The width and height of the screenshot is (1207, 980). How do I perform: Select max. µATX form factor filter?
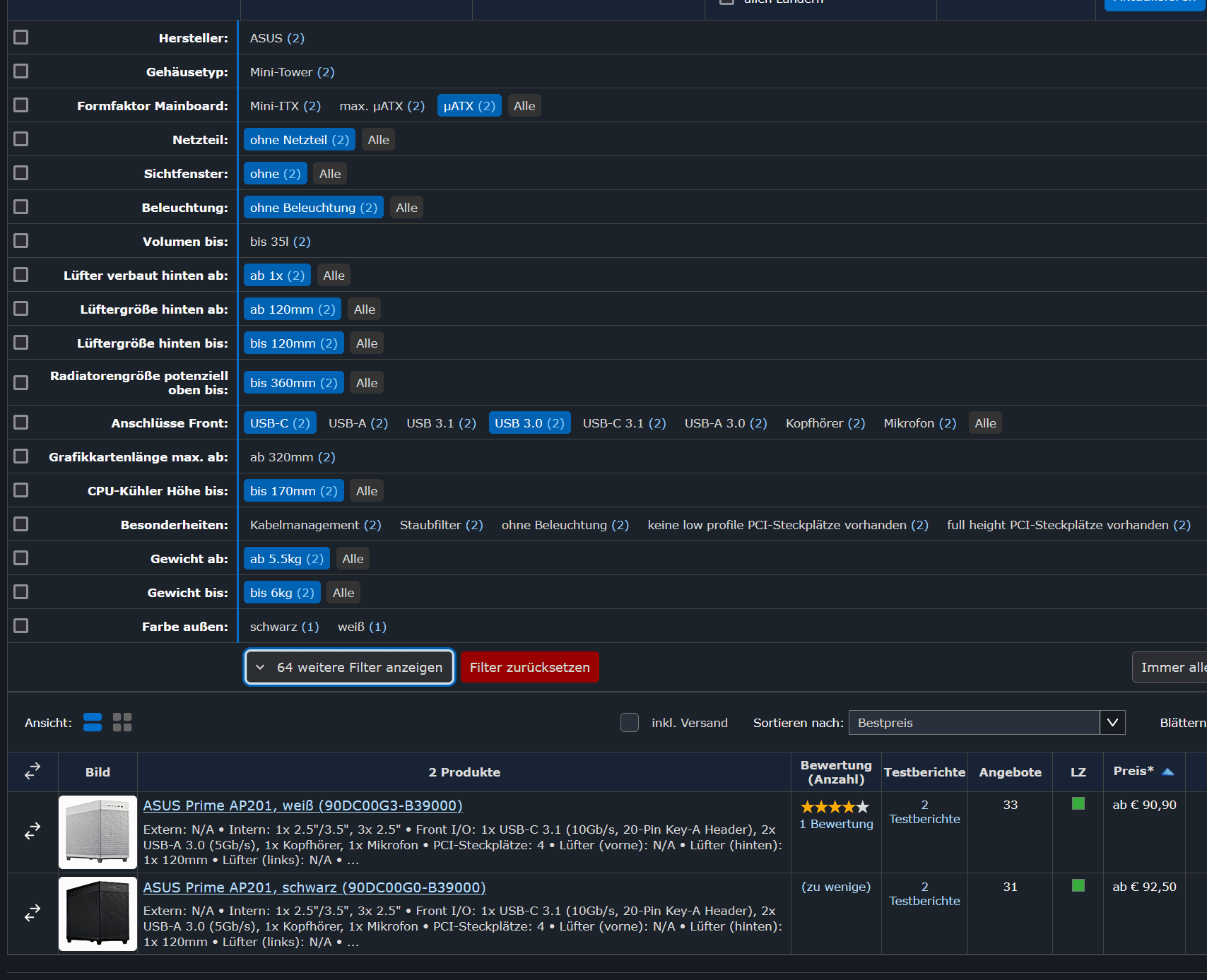(382, 106)
